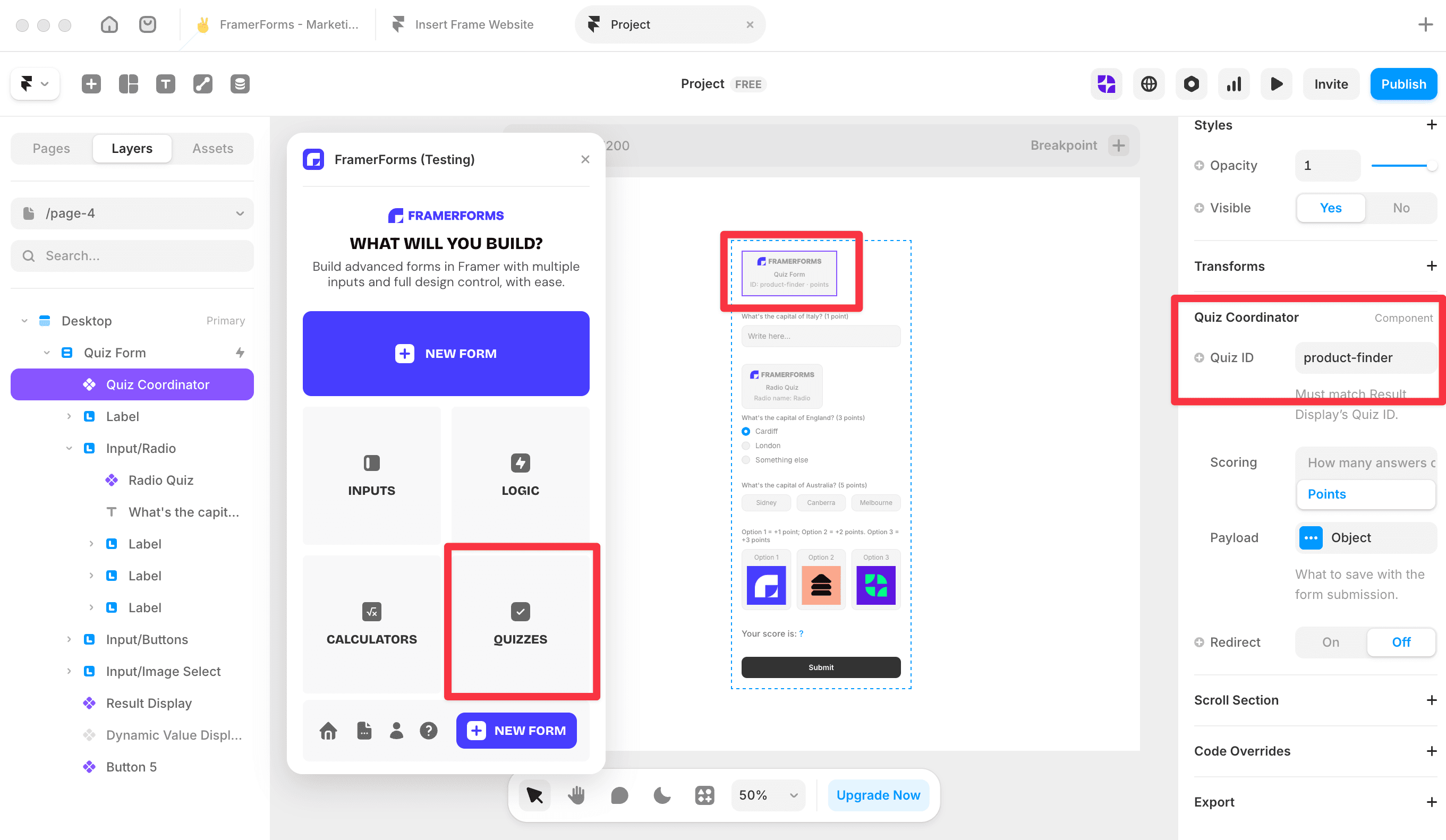Click the plugin home icon in footer
The image size is (1446, 840).
coord(328,731)
